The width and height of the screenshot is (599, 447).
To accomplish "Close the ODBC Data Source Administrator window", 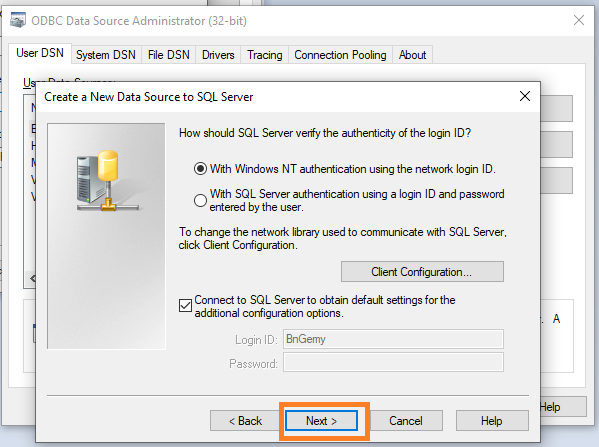I will tap(579, 20).
